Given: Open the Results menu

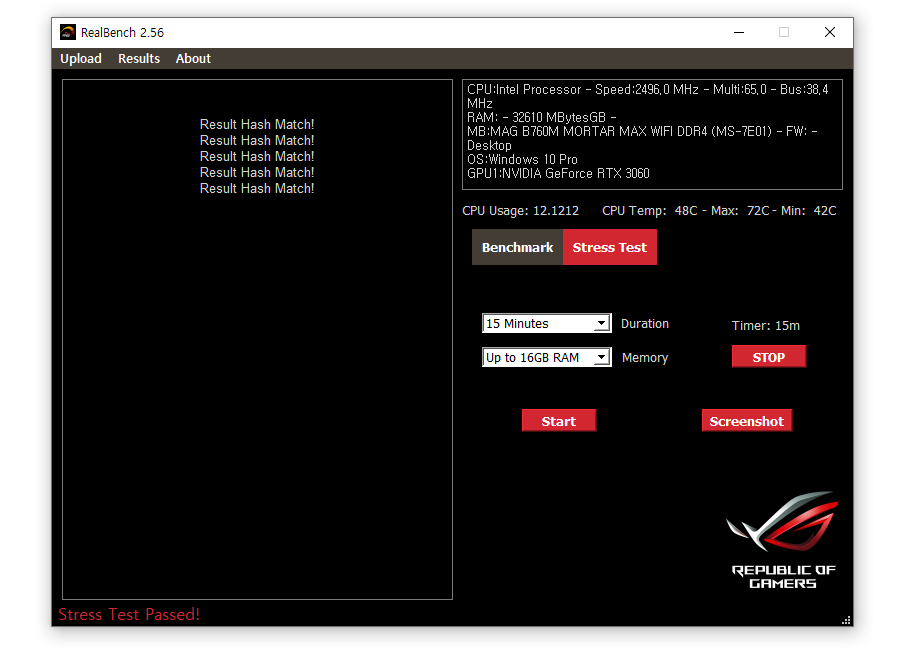Looking at the screenshot, I should (139, 59).
